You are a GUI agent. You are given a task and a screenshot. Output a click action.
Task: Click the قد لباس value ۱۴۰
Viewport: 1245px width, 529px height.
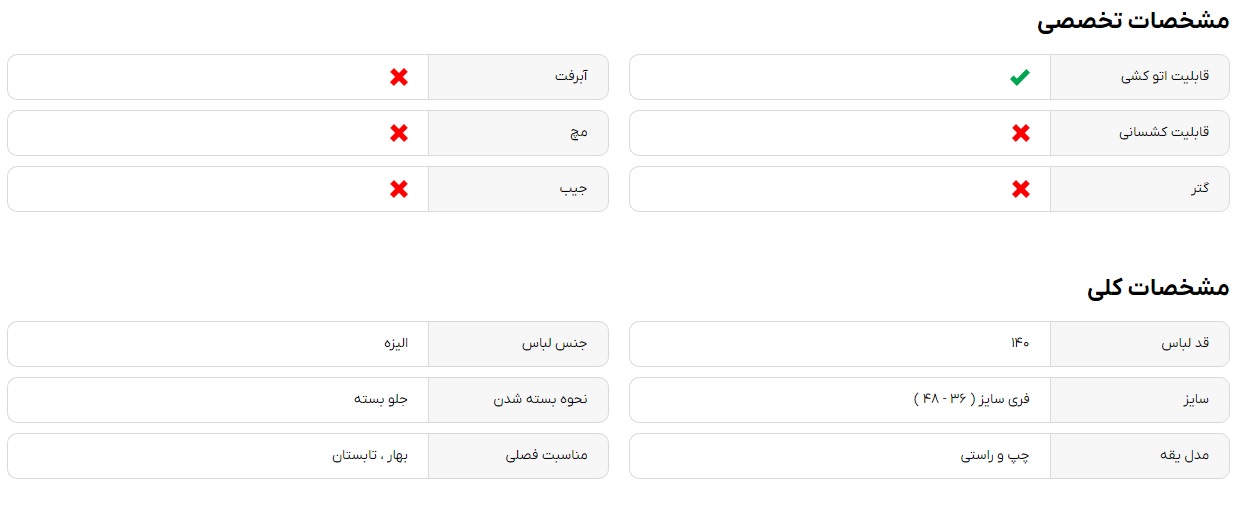1019,344
